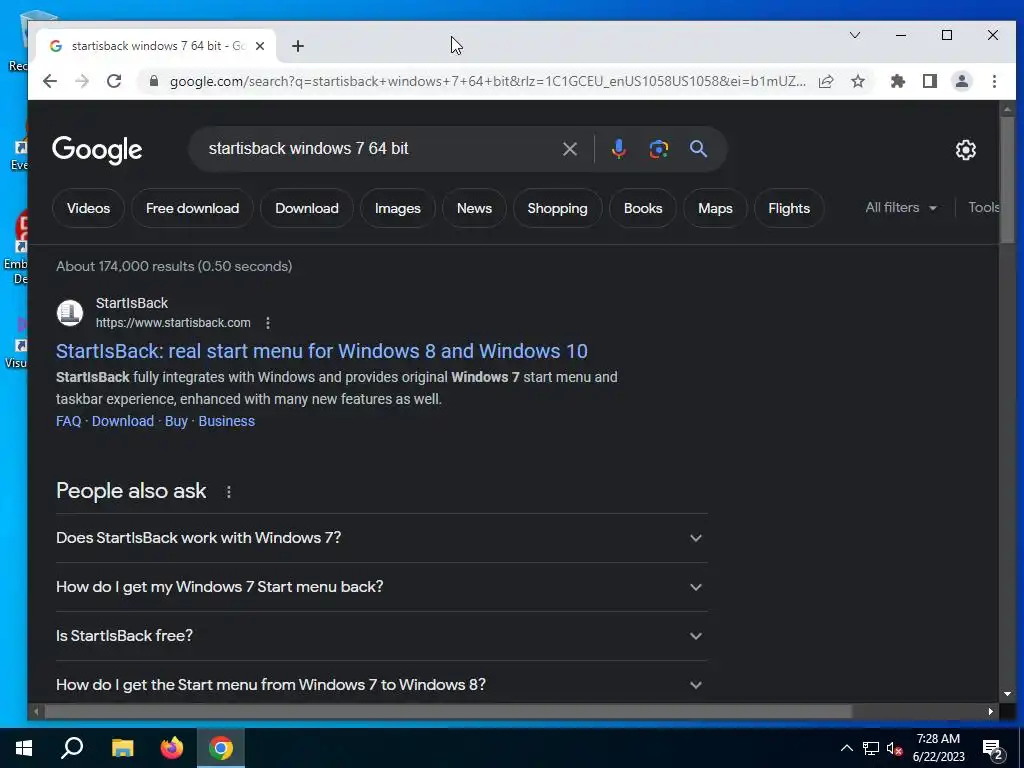This screenshot has height=768, width=1024.
Task: Select the Download filter chip
Action: click(307, 208)
